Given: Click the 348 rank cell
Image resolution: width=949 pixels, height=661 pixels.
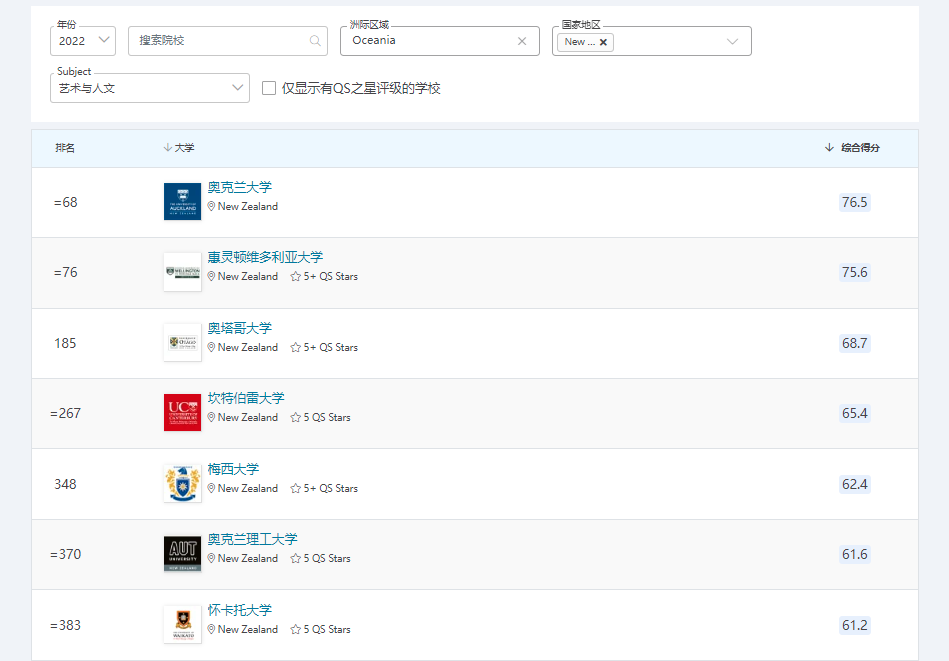Looking at the screenshot, I should (65, 484).
